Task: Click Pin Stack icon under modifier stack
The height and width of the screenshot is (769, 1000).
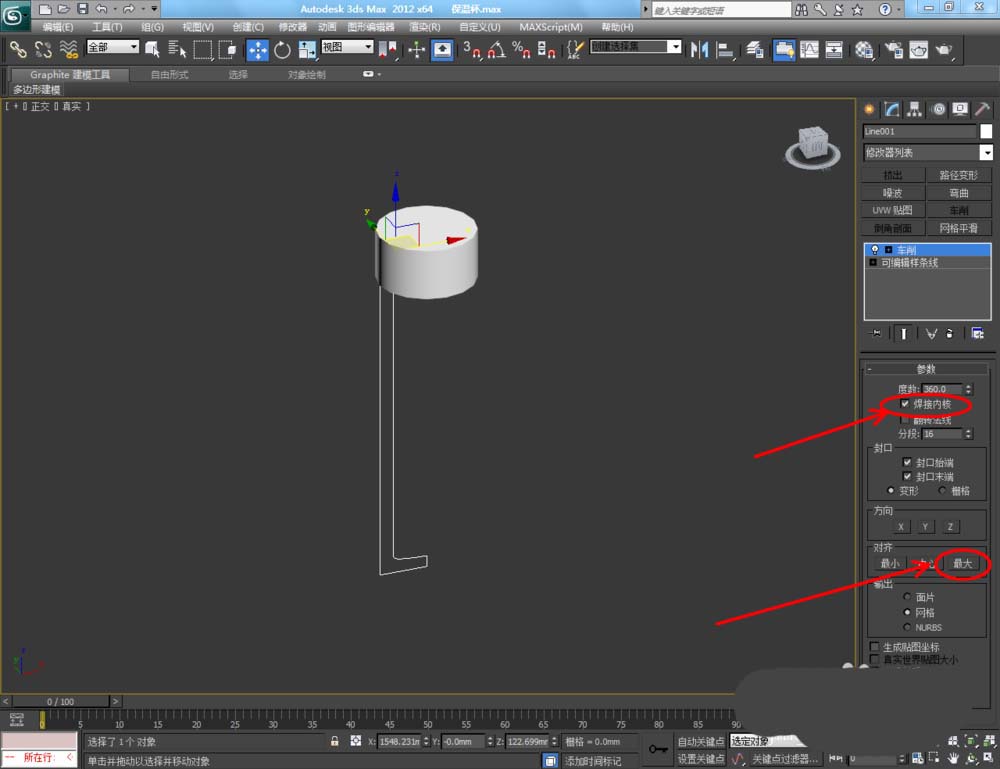Action: click(x=877, y=333)
